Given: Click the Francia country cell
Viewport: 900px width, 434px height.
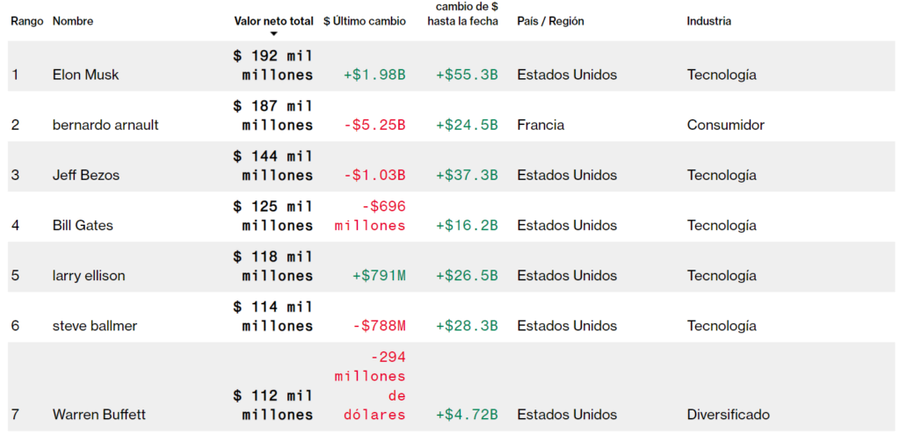Looking at the screenshot, I should tap(540, 125).
